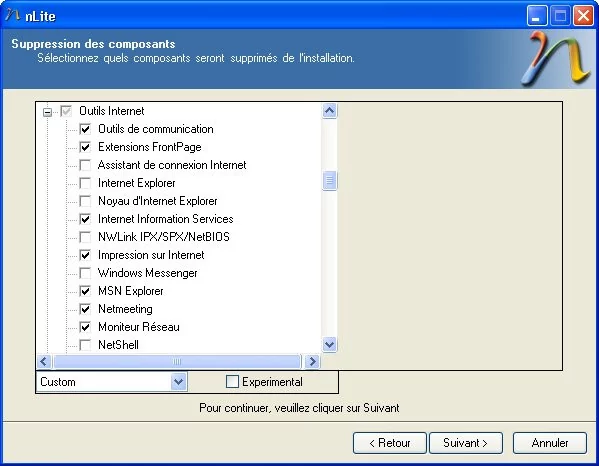Toggle the Outils Internet parent checkbox

pos(66,111)
